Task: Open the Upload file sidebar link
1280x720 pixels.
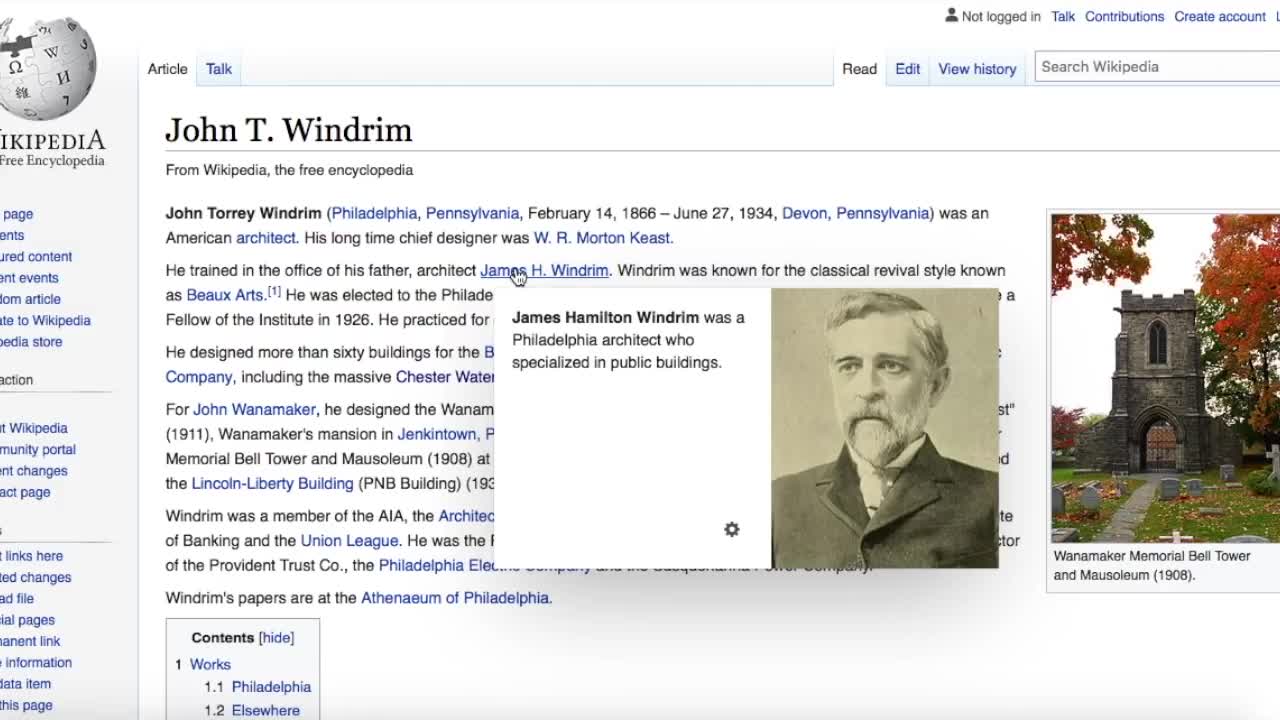Action: (x=17, y=598)
